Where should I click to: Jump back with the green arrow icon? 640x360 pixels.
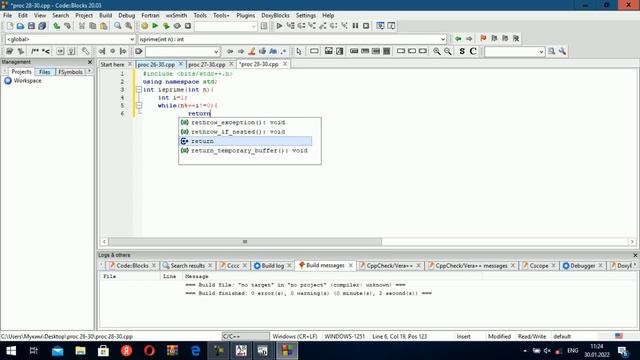[x=458, y=38]
